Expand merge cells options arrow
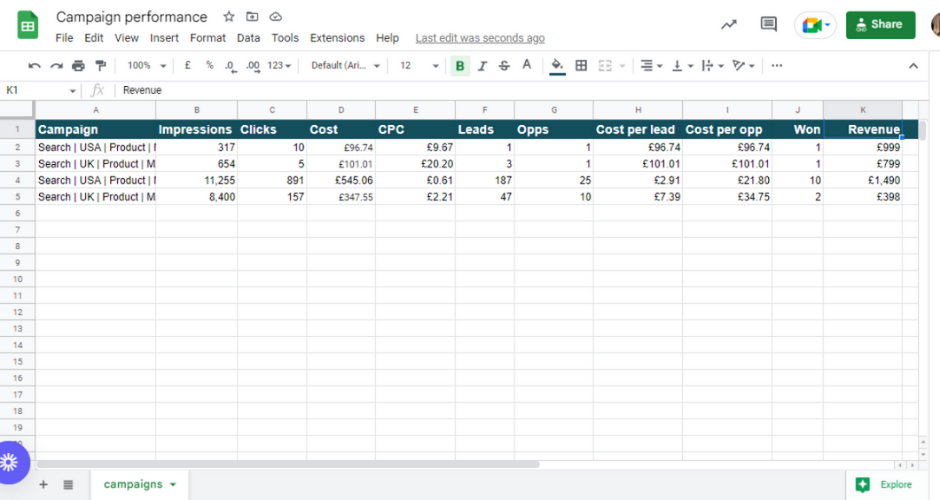Screen dimensions: 940x500 tap(622, 66)
